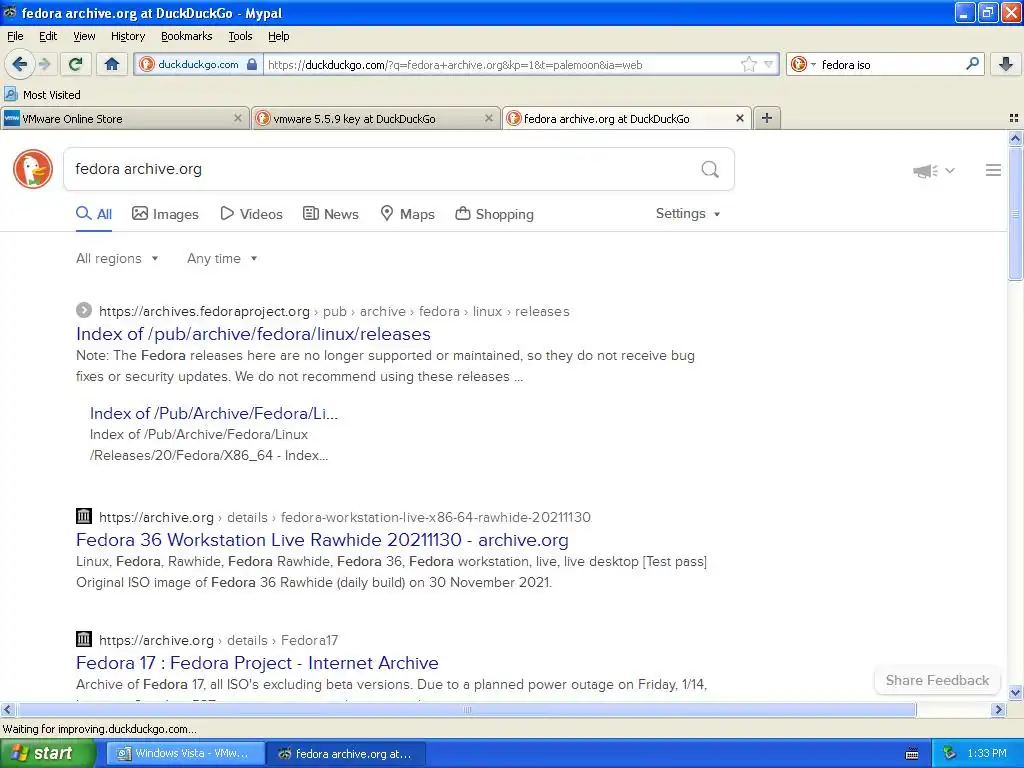
Task: Open the History menu
Action: pos(128,36)
